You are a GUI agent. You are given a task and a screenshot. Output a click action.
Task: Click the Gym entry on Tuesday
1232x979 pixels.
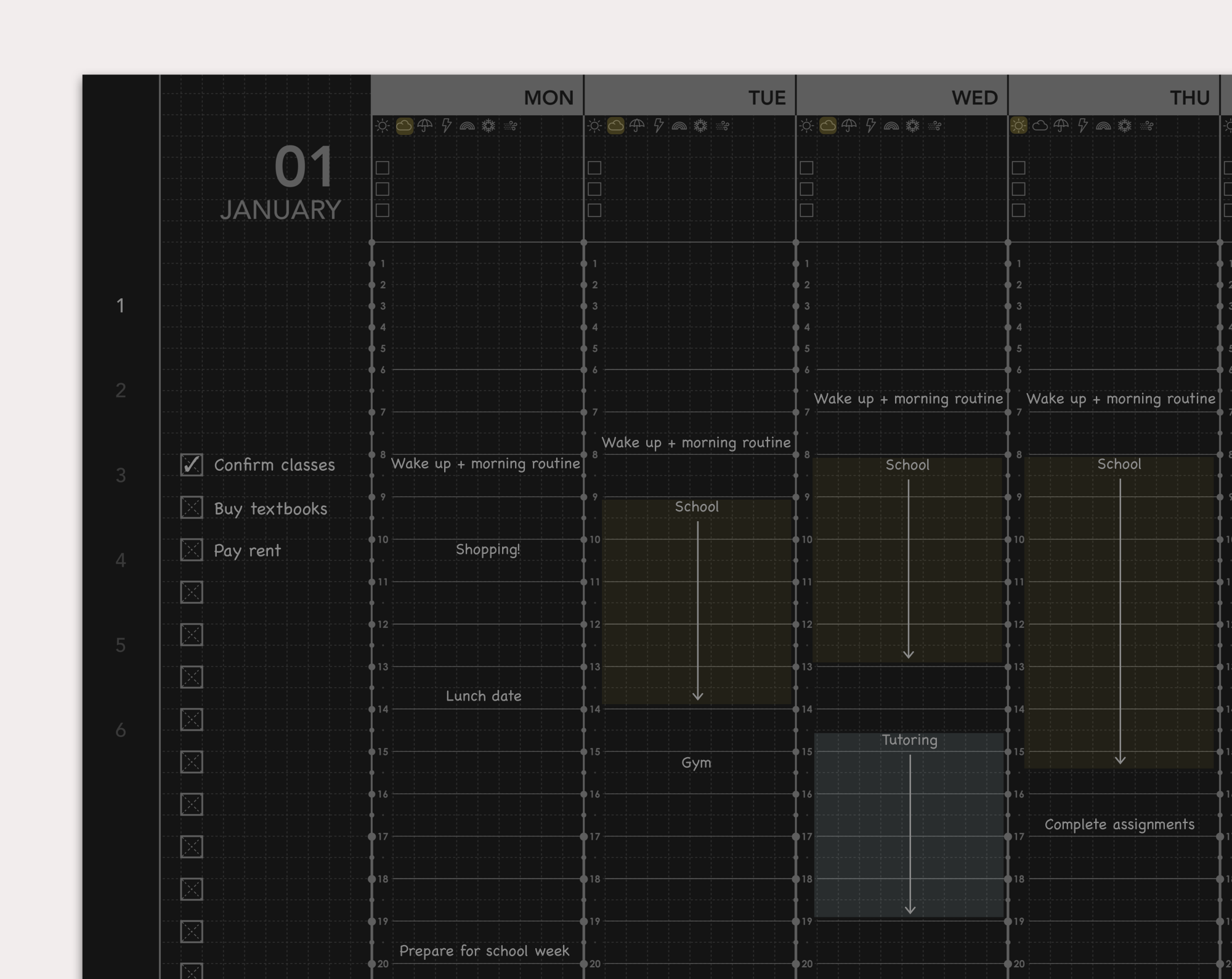(696, 763)
